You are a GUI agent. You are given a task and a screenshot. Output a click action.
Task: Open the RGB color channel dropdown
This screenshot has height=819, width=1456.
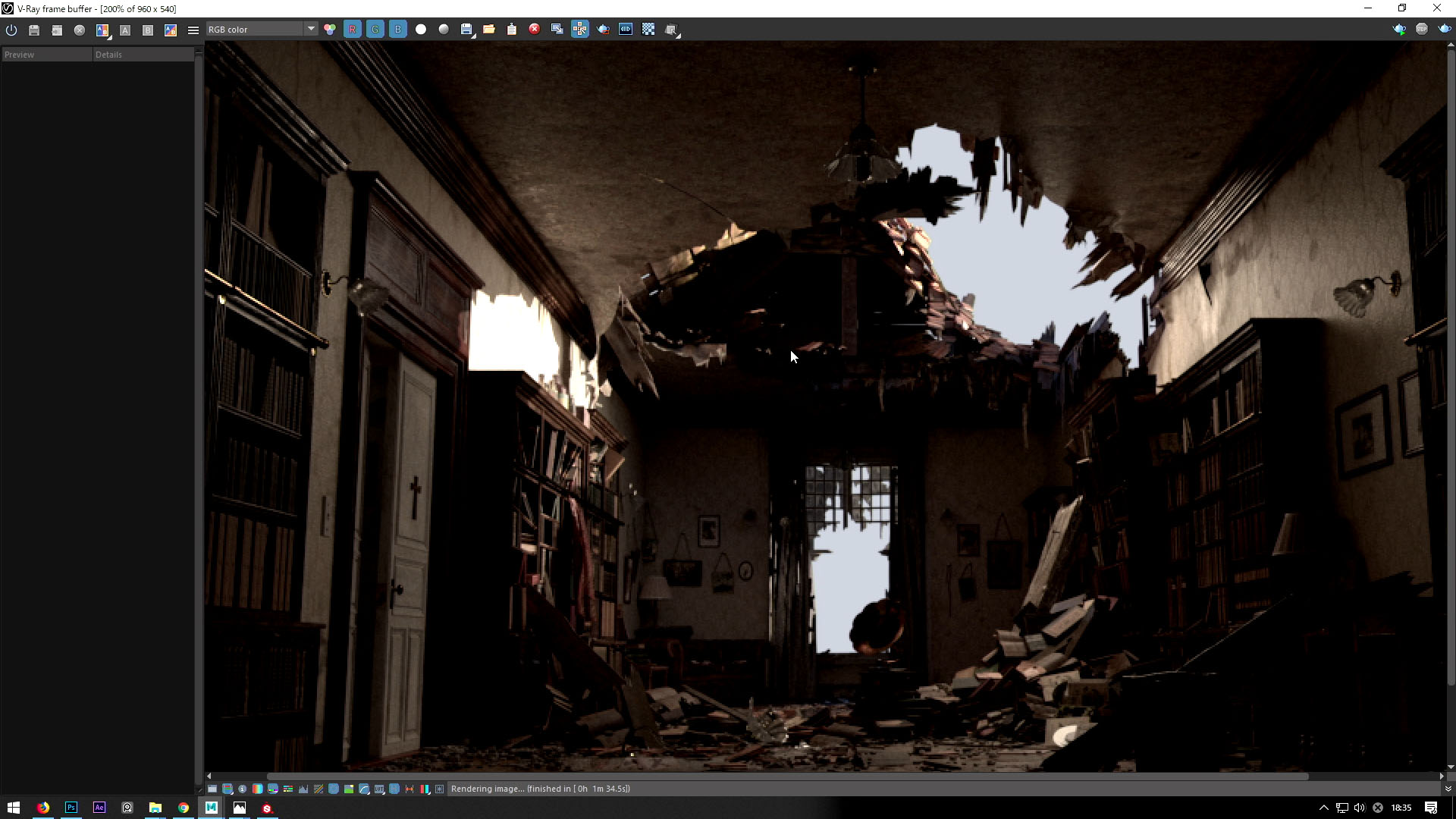point(261,30)
